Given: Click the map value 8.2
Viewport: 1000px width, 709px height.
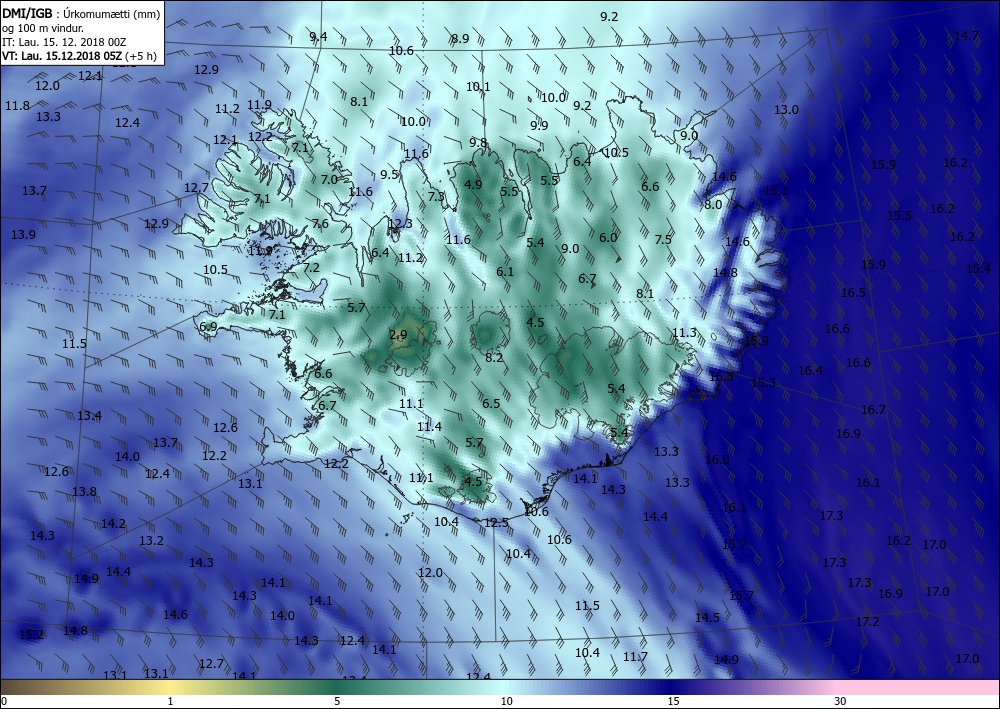Looking at the screenshot, I should tap(494, 358).
